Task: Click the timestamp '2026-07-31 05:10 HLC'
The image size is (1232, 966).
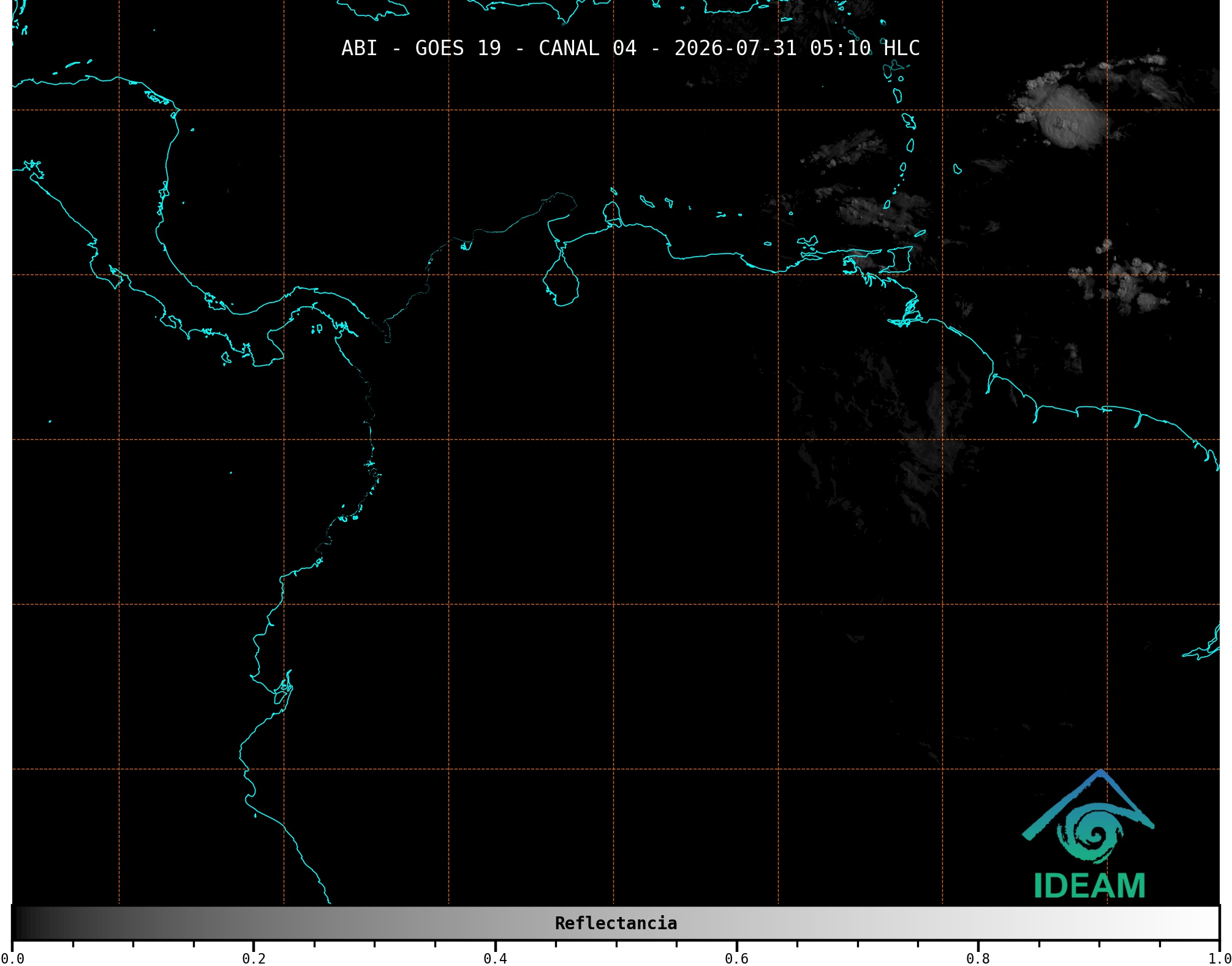Action: click(797, 48)
